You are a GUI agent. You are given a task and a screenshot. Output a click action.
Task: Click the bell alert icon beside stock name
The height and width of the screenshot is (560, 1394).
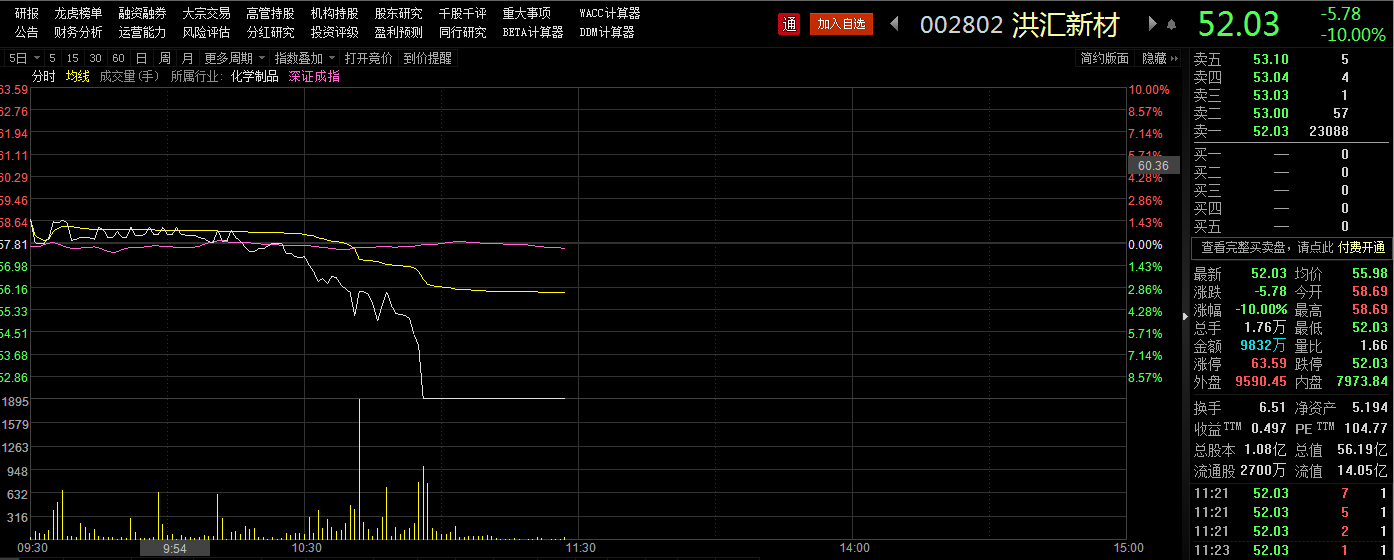[1168, 24]
